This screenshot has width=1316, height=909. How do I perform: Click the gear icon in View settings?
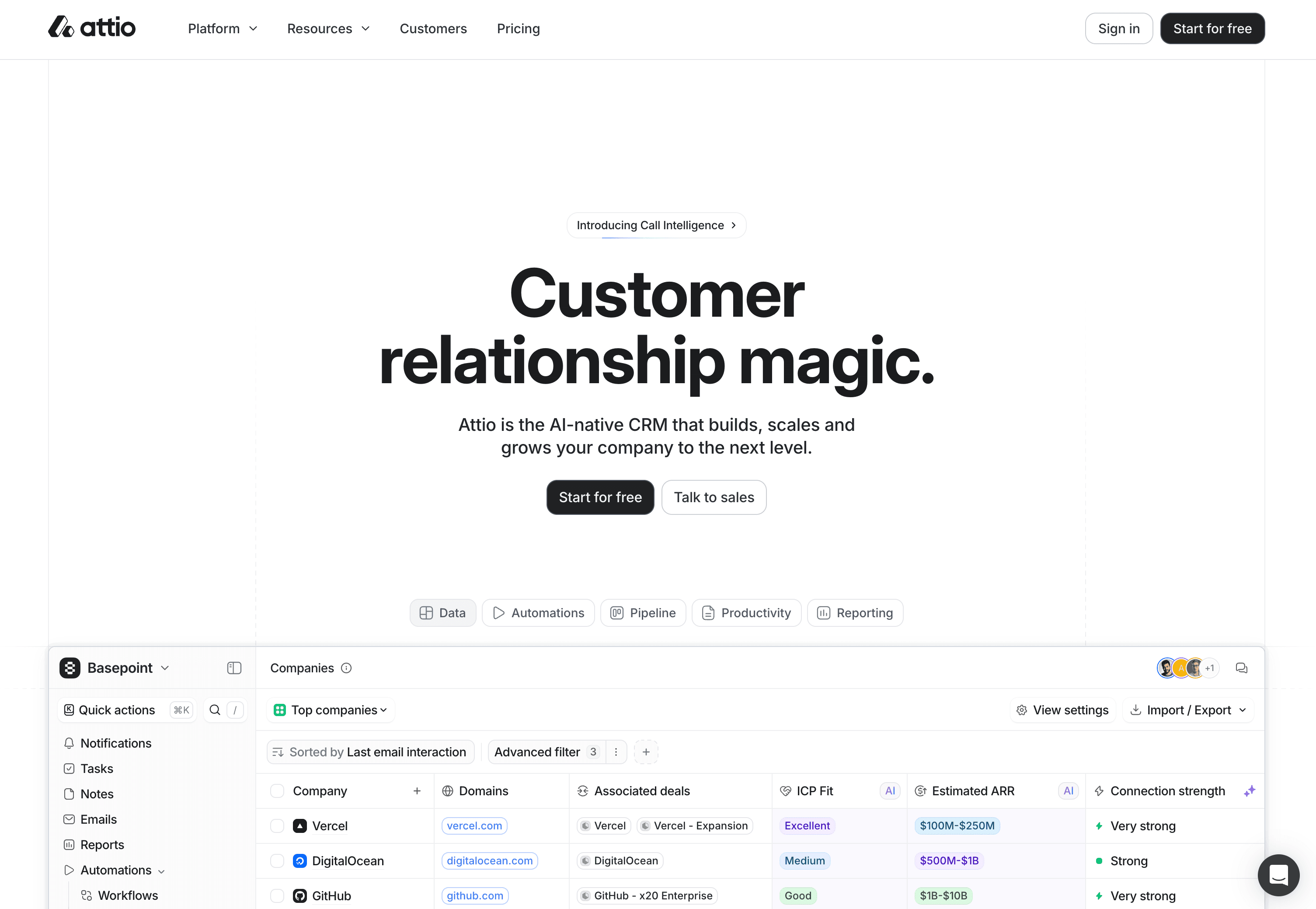[x=1022, y=710]
